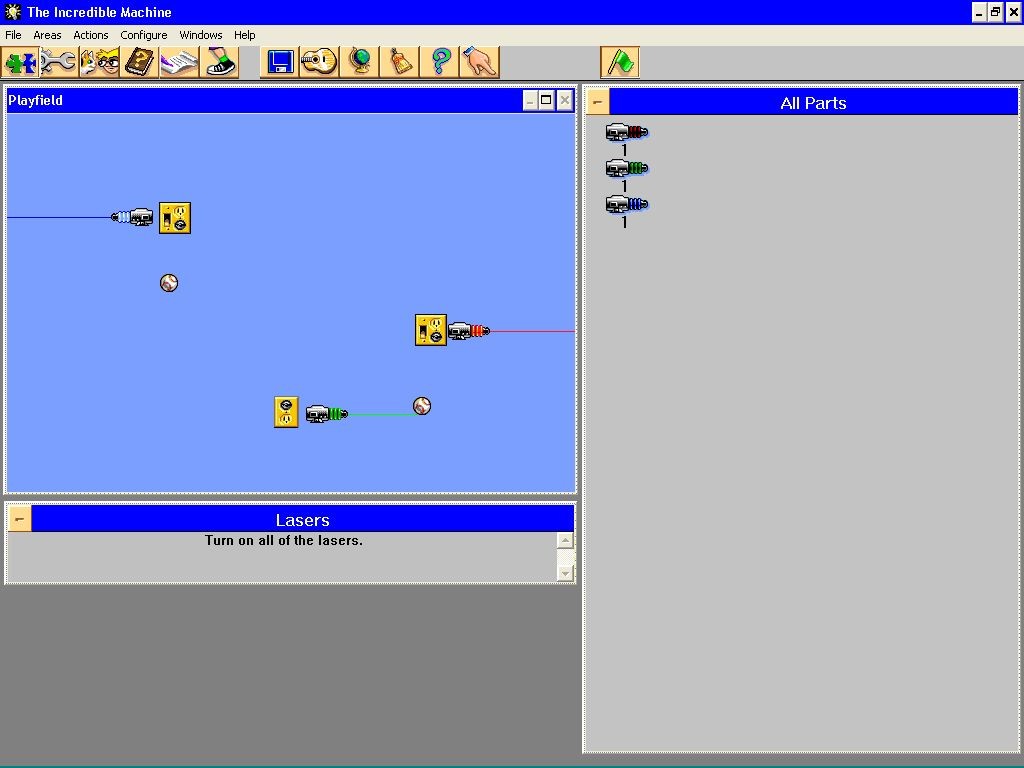The width and height of the screenshot is (1024, 768).
Task: Click the pointing hand toolbar icon
Action: pyautogui.click(x=479, y=63)
